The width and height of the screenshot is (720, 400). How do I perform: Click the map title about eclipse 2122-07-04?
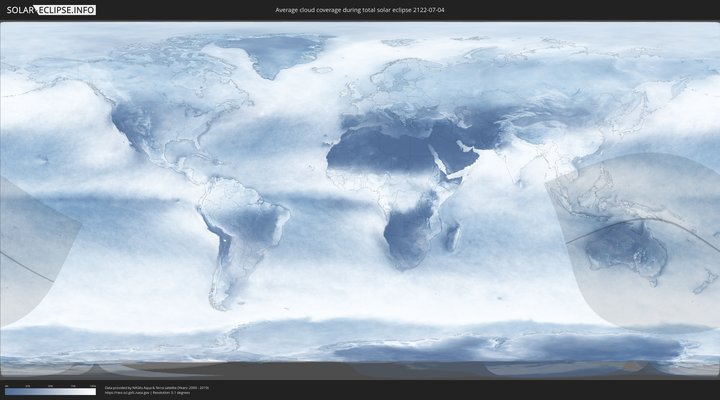tap(359, 10)
